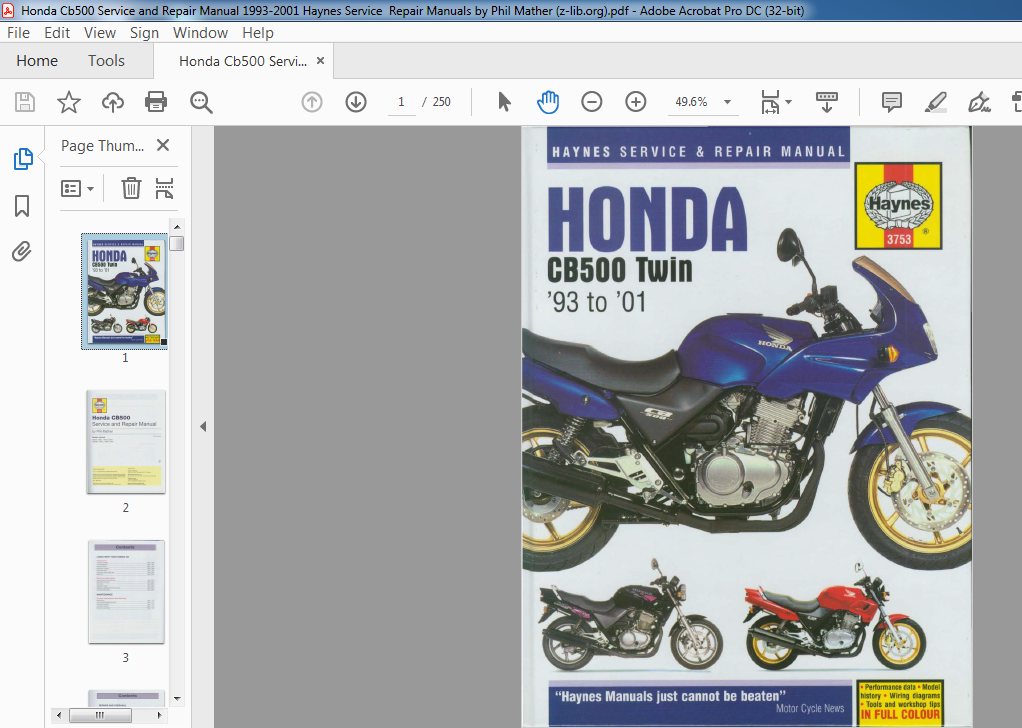Click the Print file icon
Screen dimensions: 1022x728
156,102
